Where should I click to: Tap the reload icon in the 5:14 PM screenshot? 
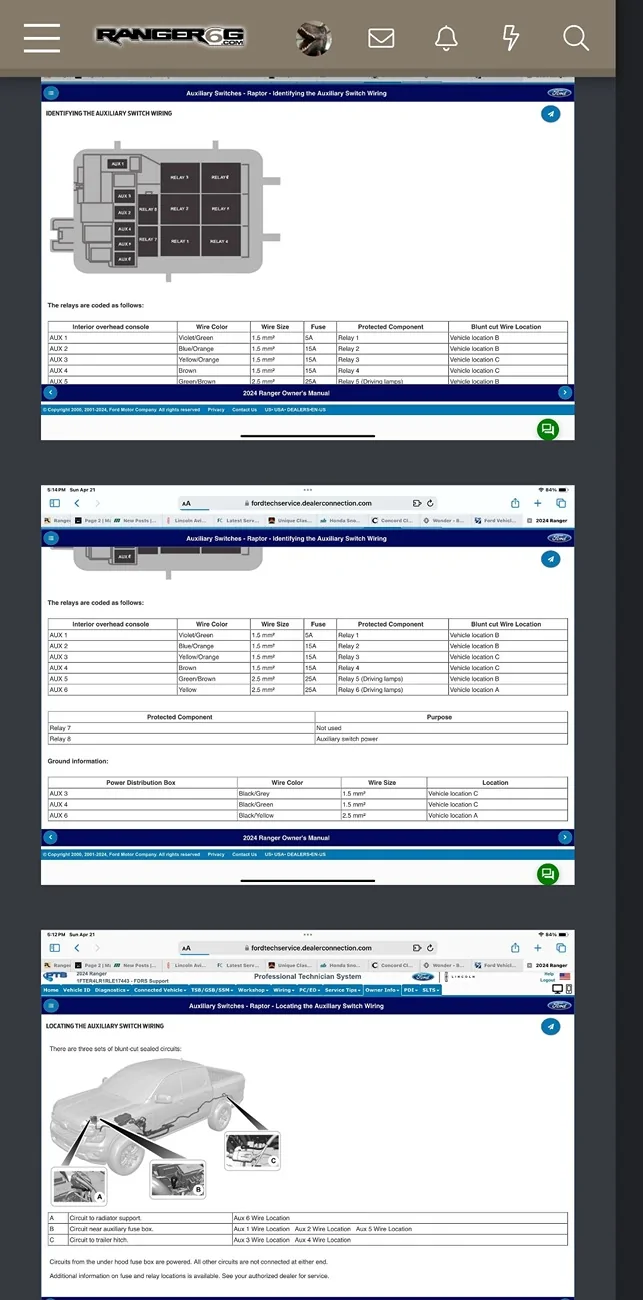pyautogui.click(x=430, y=503)
